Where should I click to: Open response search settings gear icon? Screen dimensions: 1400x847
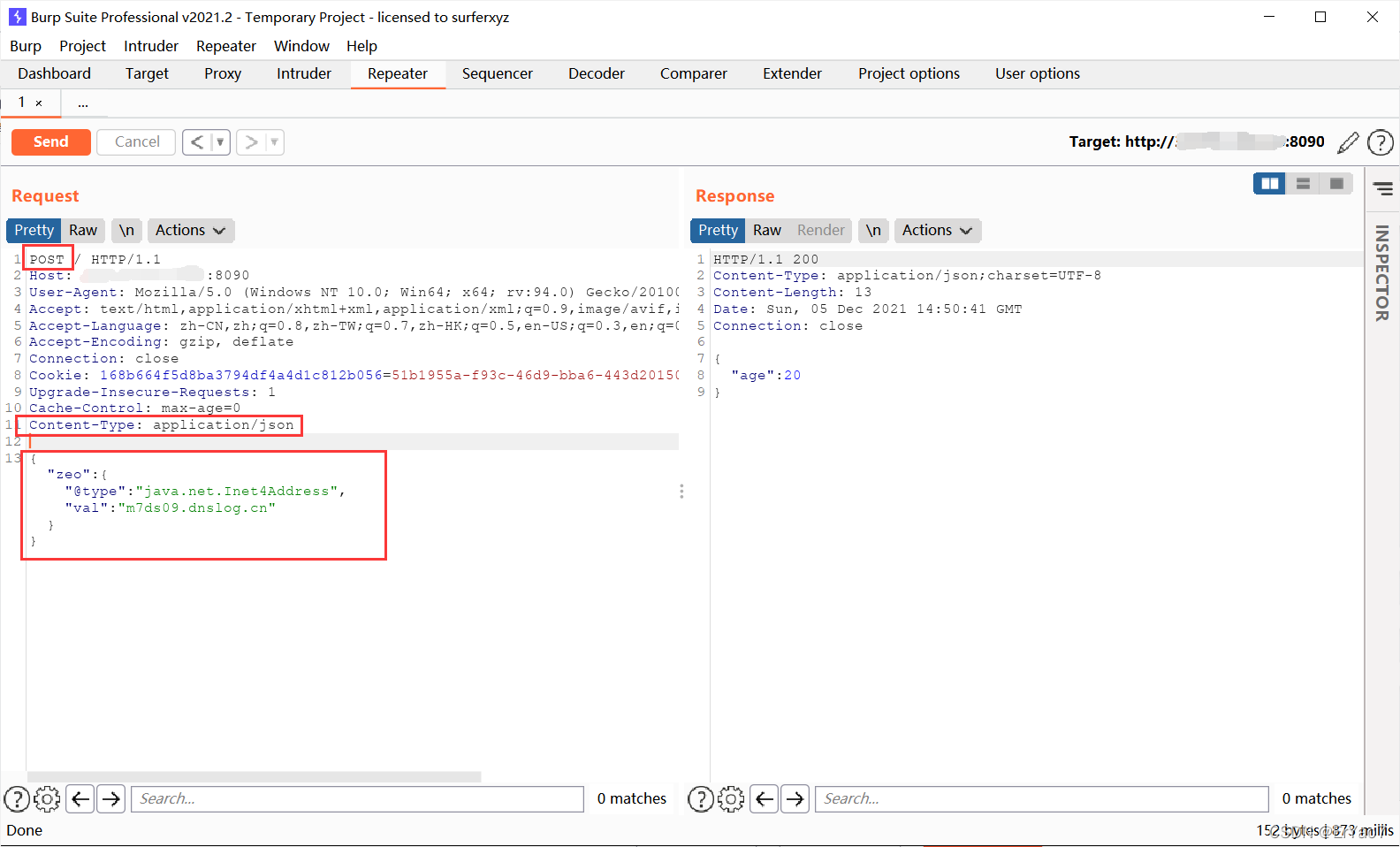tap(731, 799)
